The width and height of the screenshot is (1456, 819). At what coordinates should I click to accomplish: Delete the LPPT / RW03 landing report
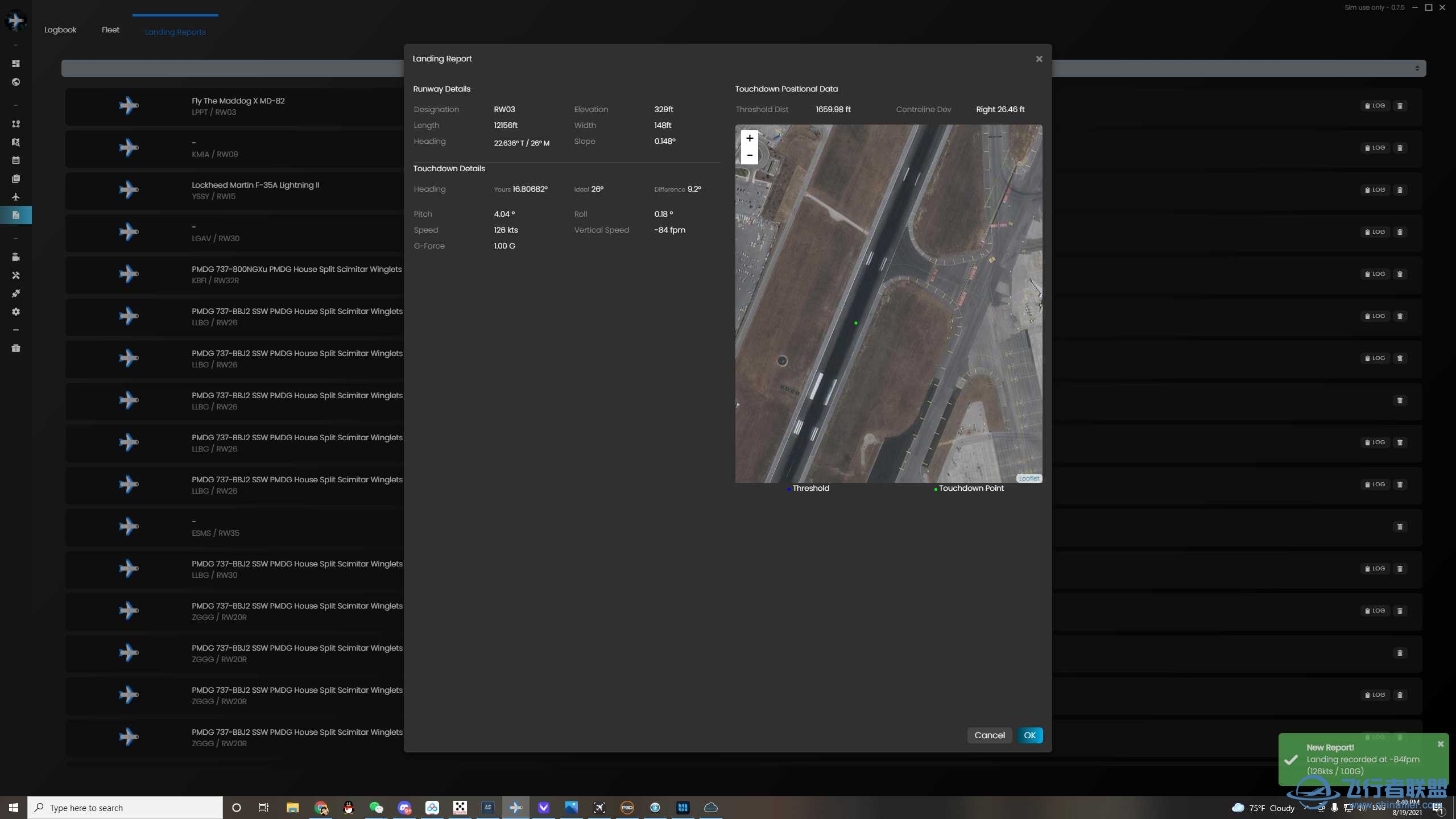[1400, 106]
